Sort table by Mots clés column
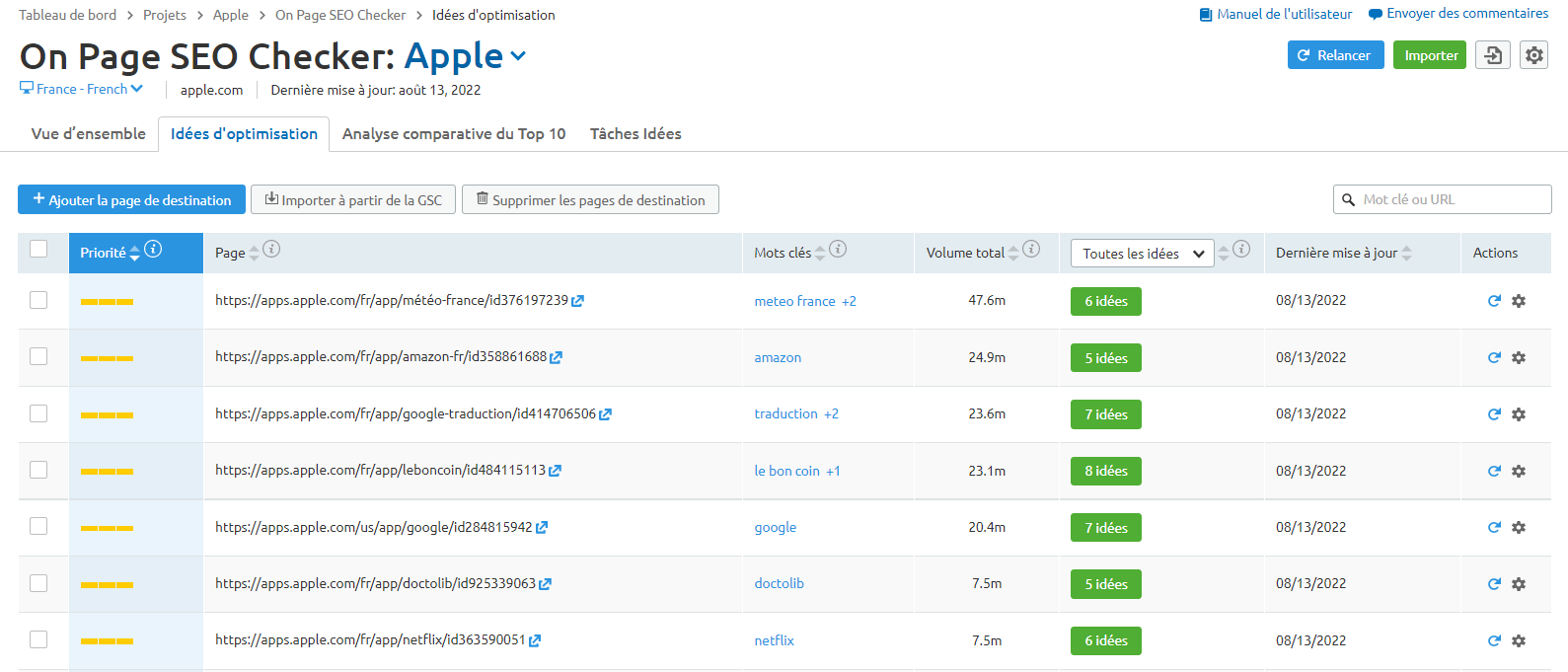1568x672 pixels. (820, 253)
